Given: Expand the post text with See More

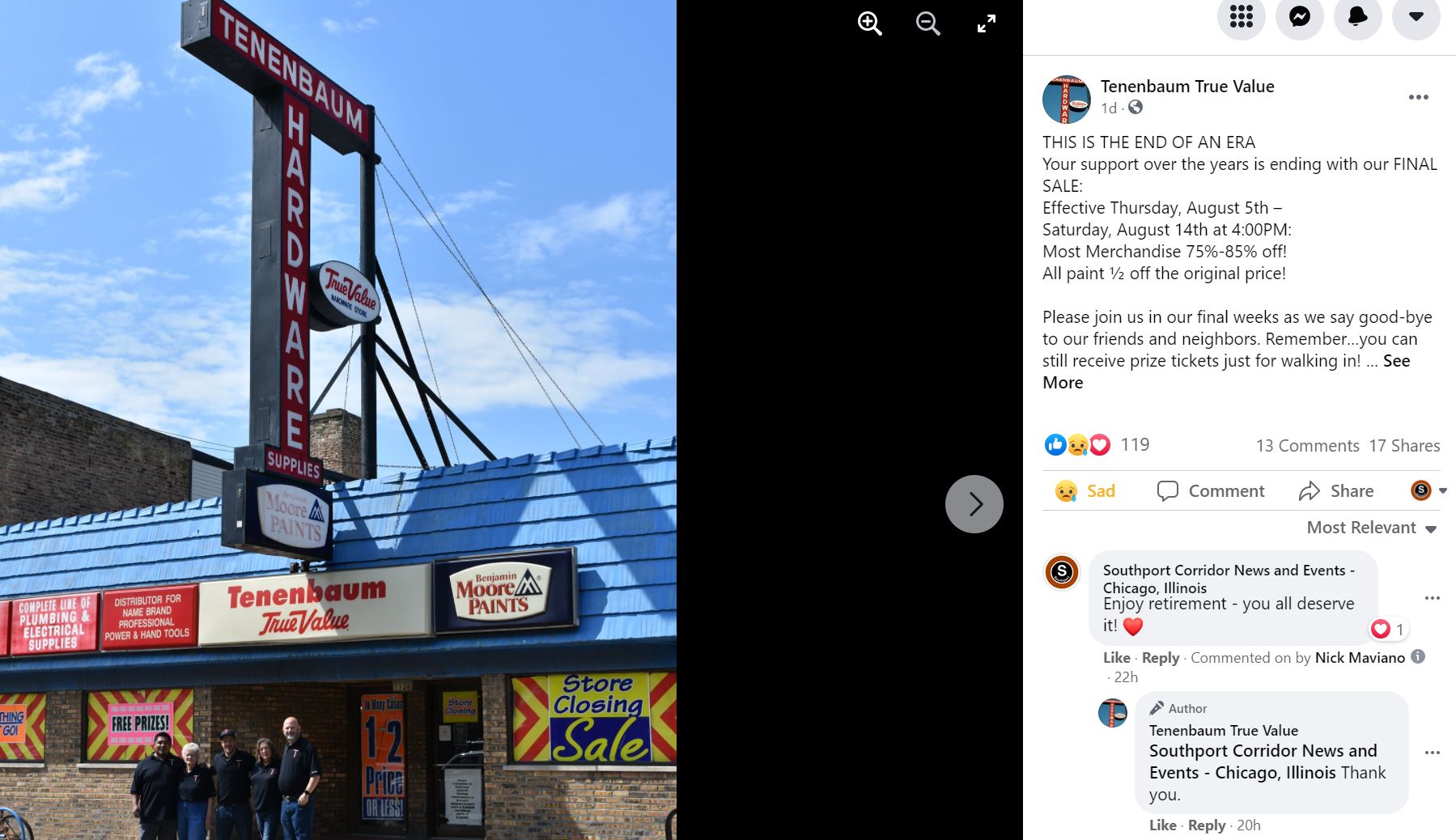Looking at the screenshot, I should 1226,371.
